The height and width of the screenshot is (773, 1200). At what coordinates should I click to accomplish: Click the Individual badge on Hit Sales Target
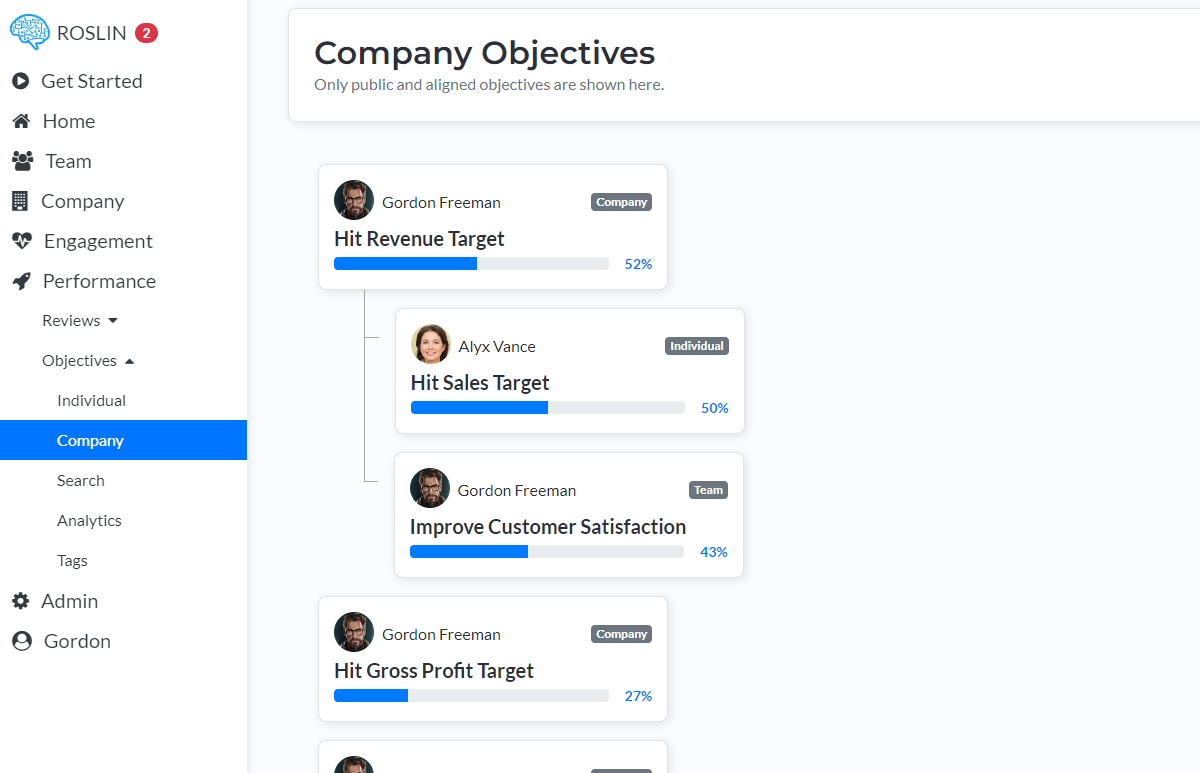(696, 346)
